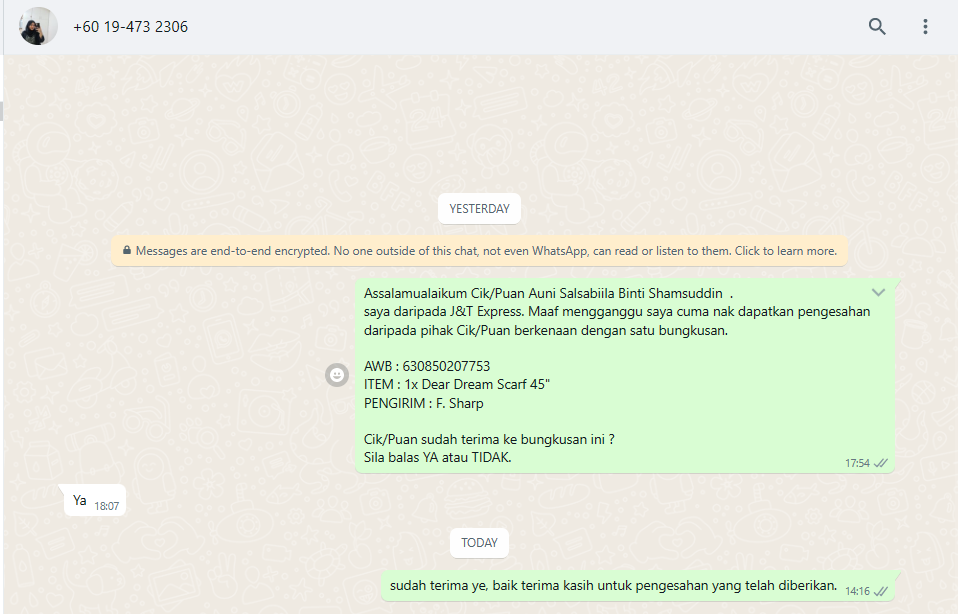958x614 pixels.
Task: Click the 18:07 timestamp on reply
Action: coord(107,506)
